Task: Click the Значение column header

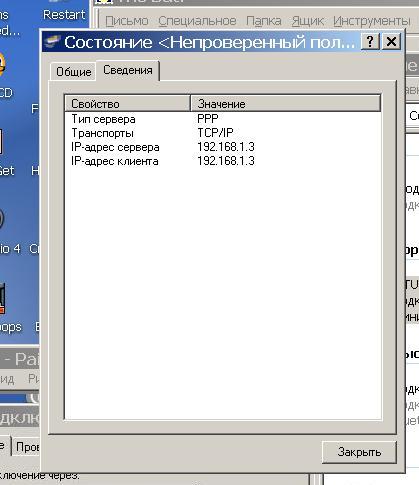Action: 286,104
